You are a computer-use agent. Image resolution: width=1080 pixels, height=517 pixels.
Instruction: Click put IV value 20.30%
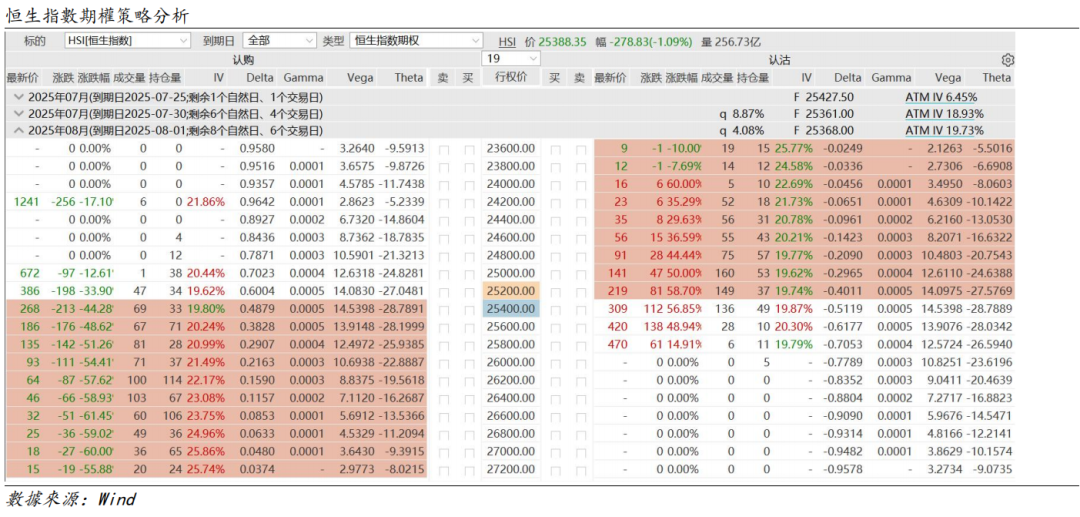[793, 327]
